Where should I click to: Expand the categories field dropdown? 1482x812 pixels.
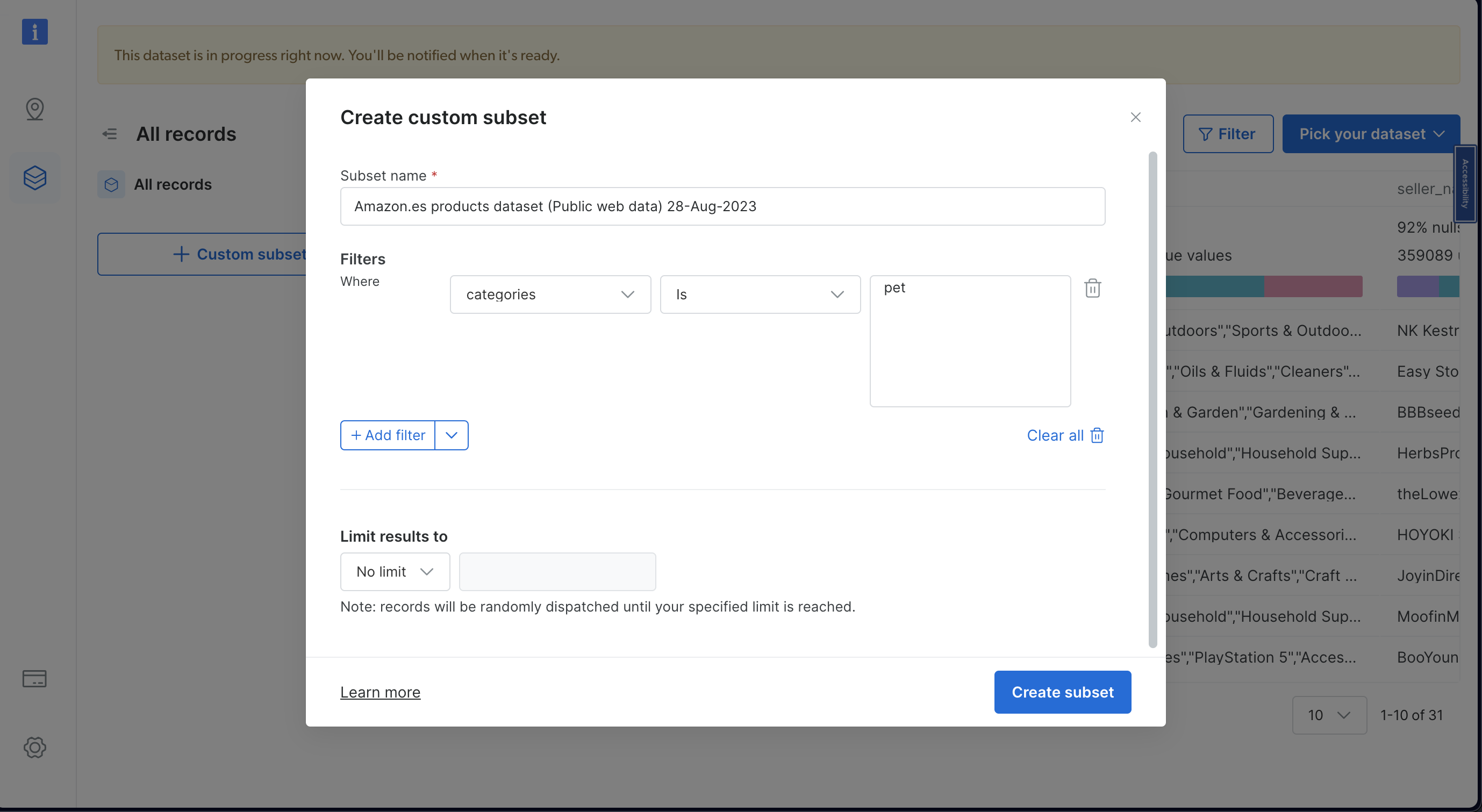(x=550, y=294)
